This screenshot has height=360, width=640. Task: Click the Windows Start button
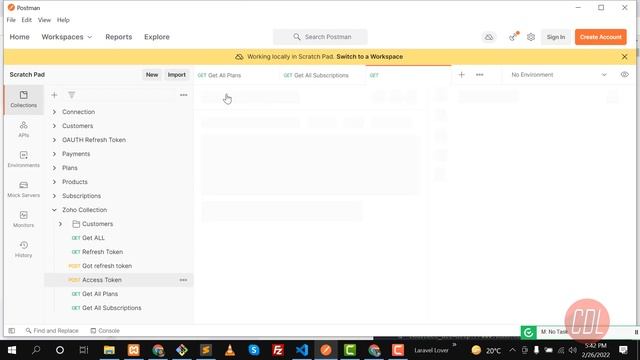tap(12, 350)
